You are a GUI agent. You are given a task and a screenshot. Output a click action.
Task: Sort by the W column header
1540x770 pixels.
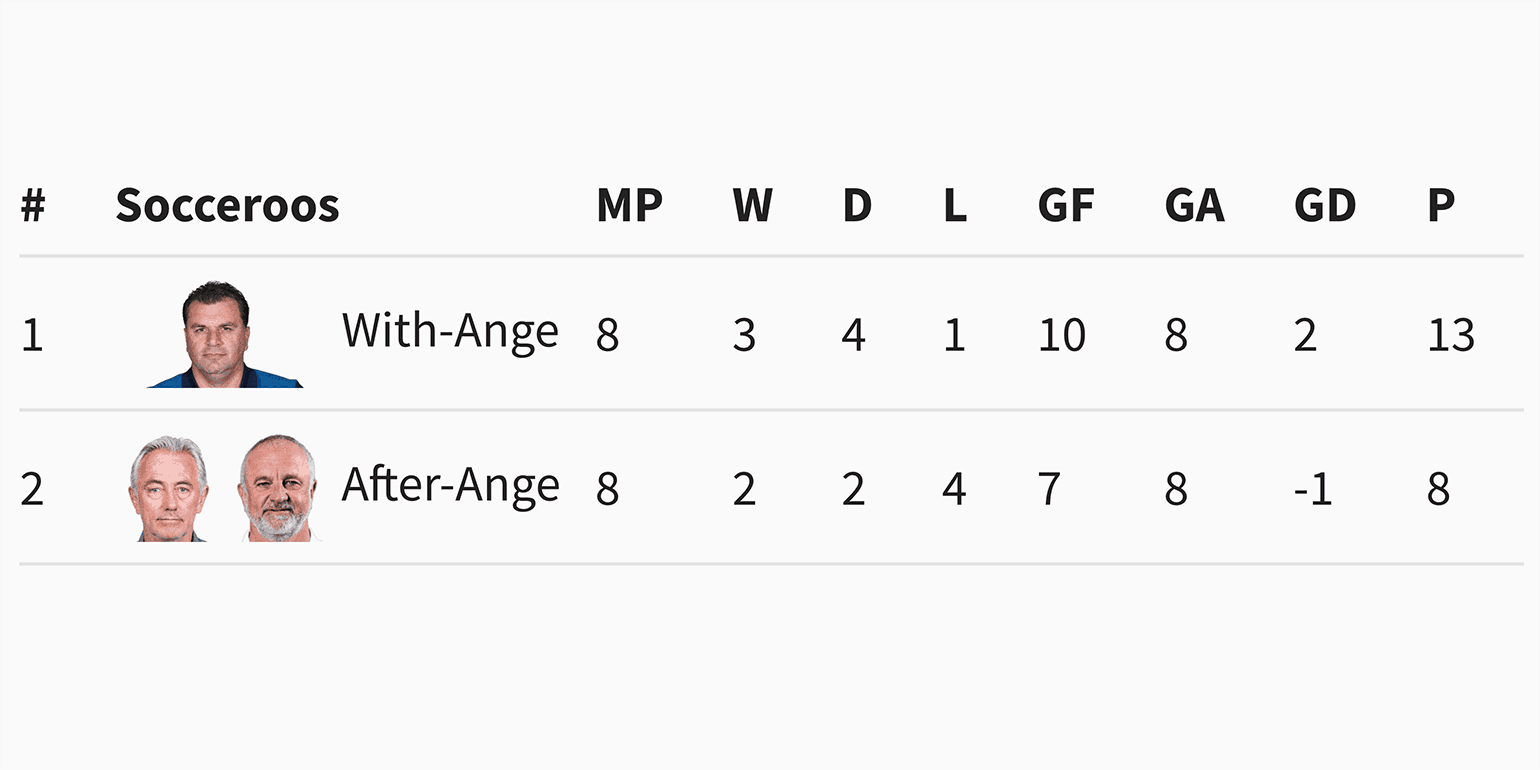point(752,205)
